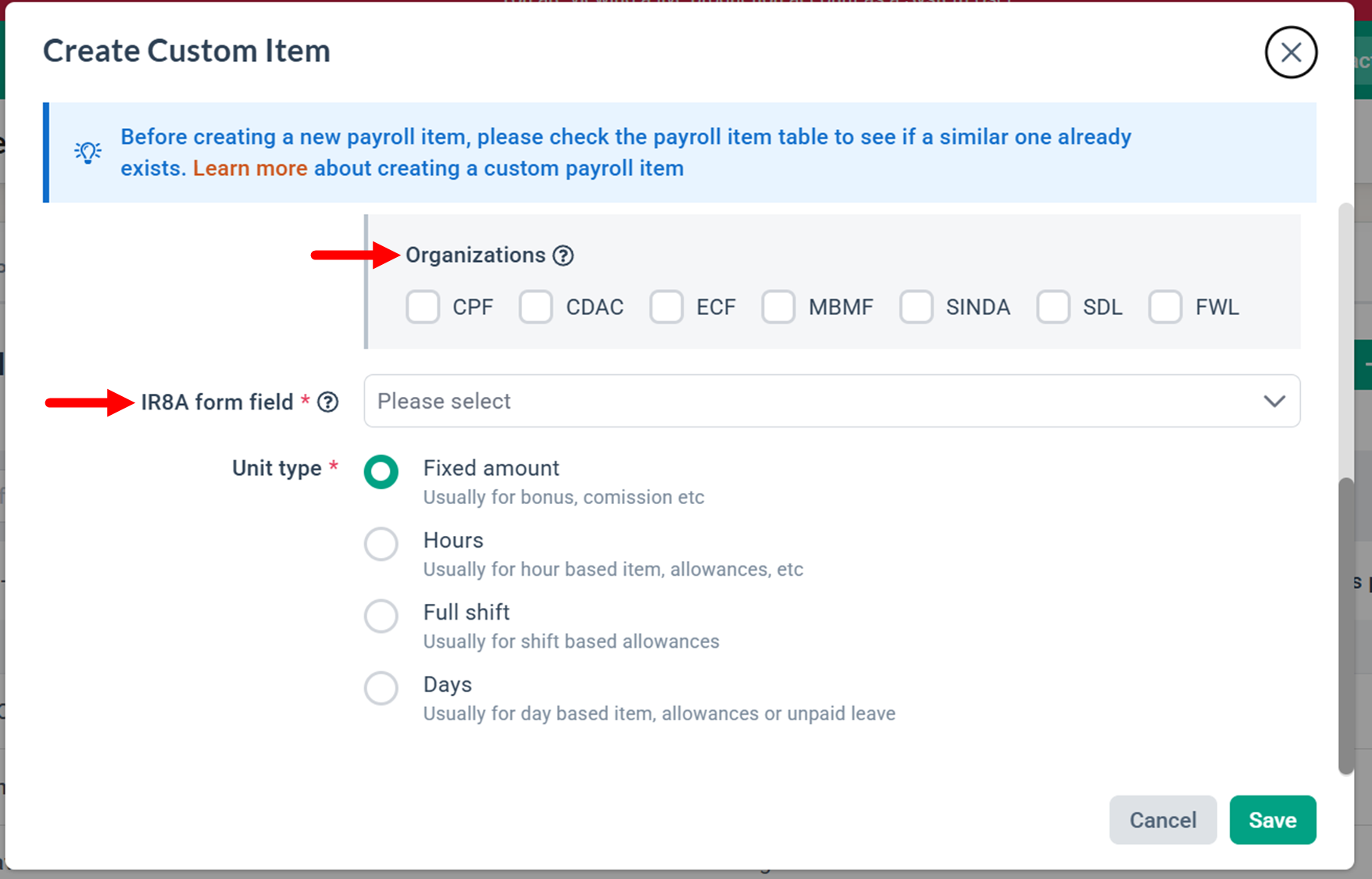This screenshot has width=1372, height=879.
Task: Click the IR8A form field help icon
Action: point(327,402)
